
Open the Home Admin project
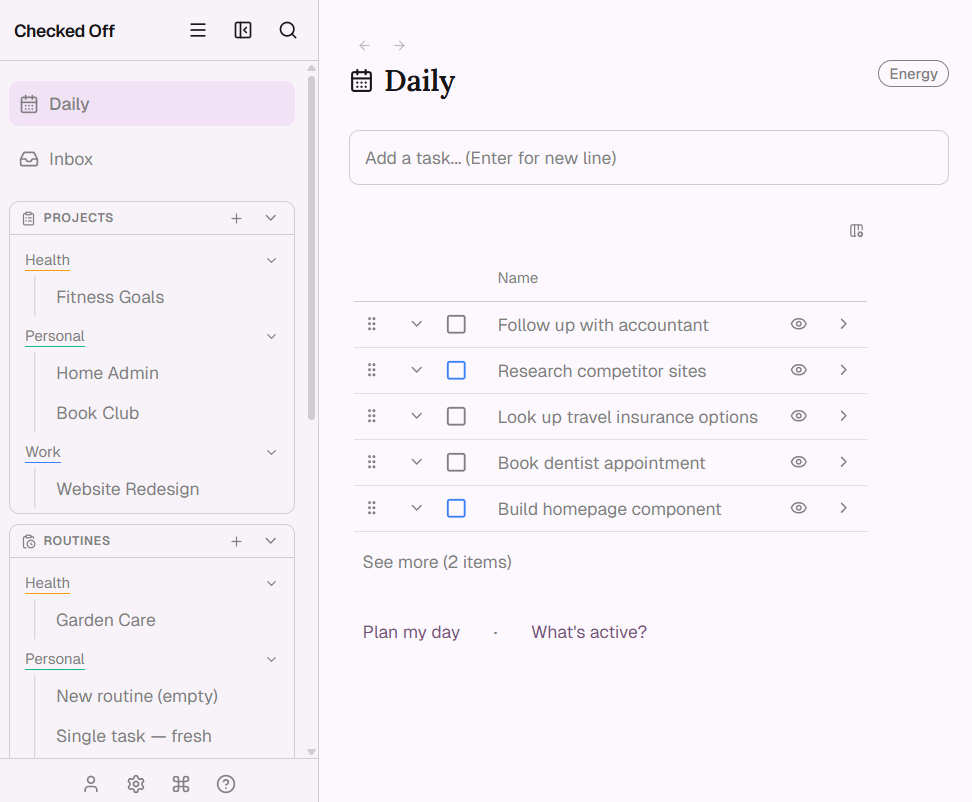coord(107,373)
